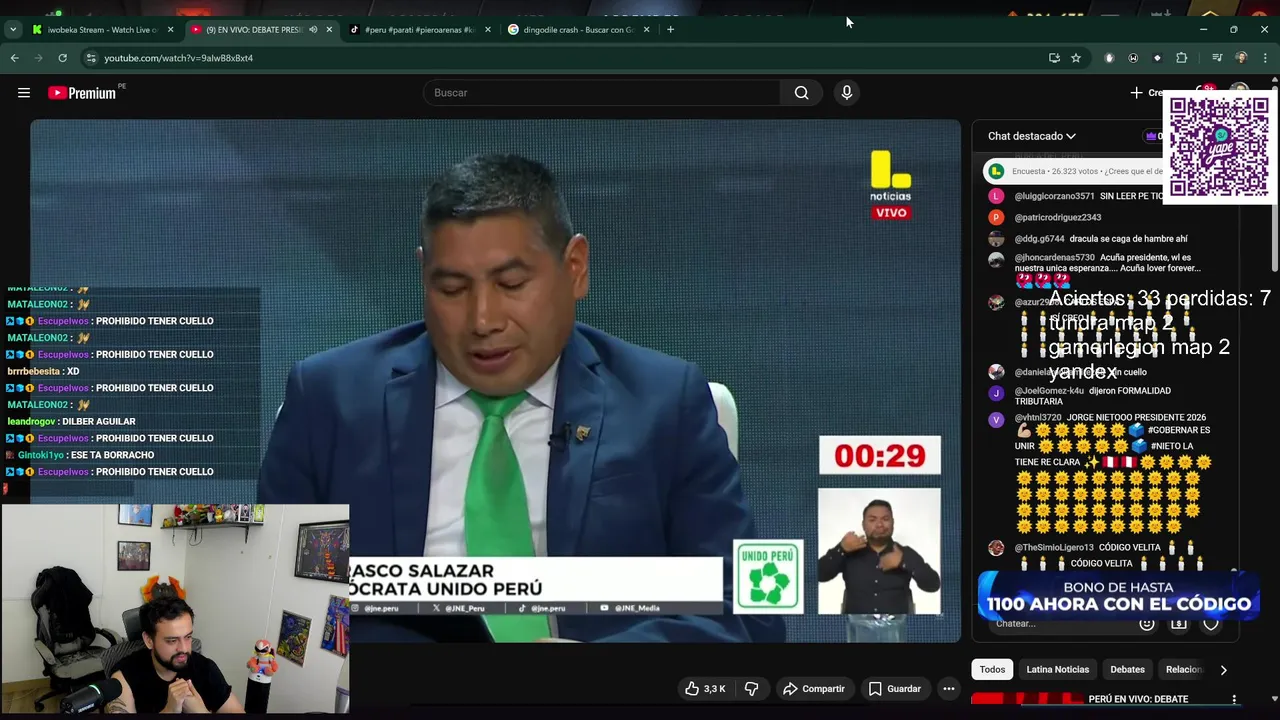Activate voice search microphone
This screenshot has height=720, width=1280.
click(847, 93)
